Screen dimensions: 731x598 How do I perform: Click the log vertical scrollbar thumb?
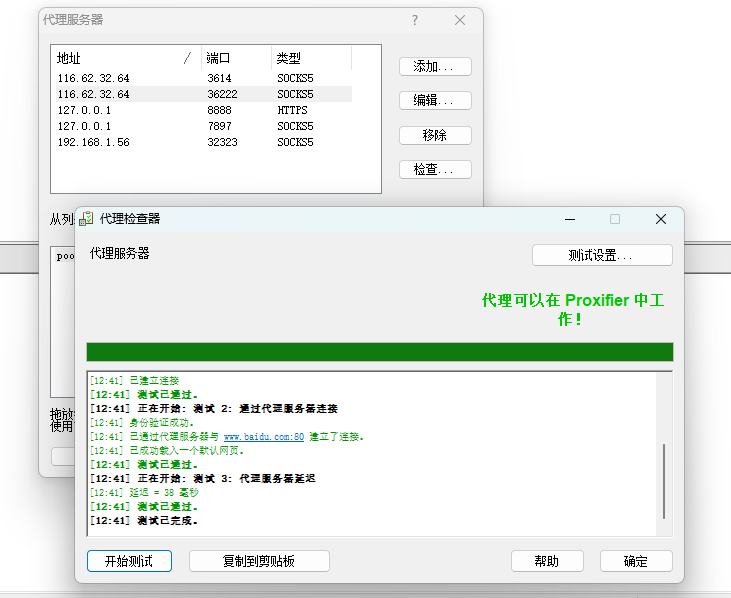(x=664, y=481)
